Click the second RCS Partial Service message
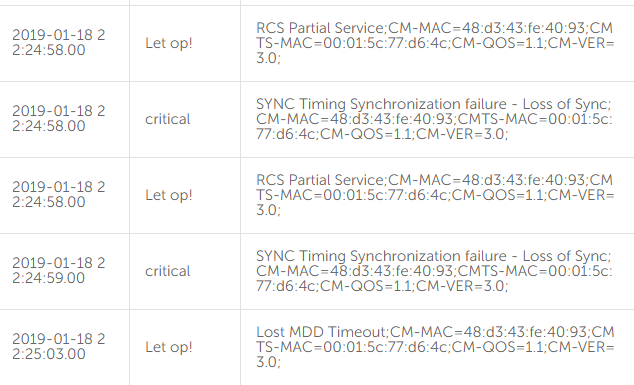 coord(435,195)
